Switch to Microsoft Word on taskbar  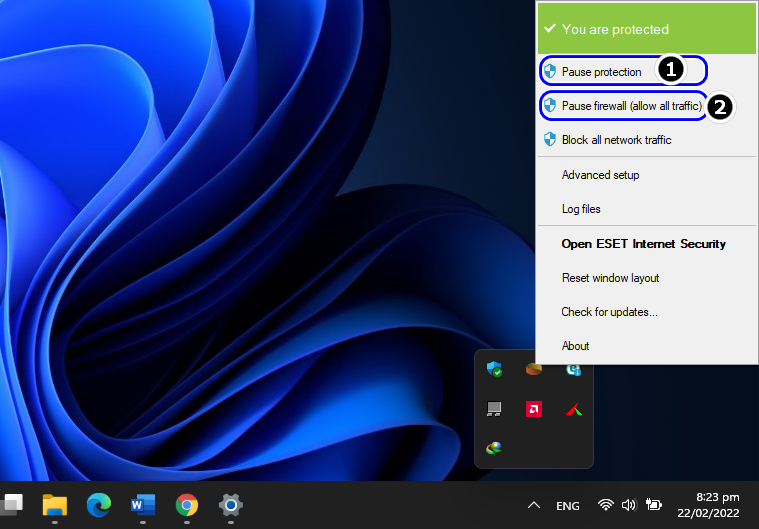(x=143, y=505)
